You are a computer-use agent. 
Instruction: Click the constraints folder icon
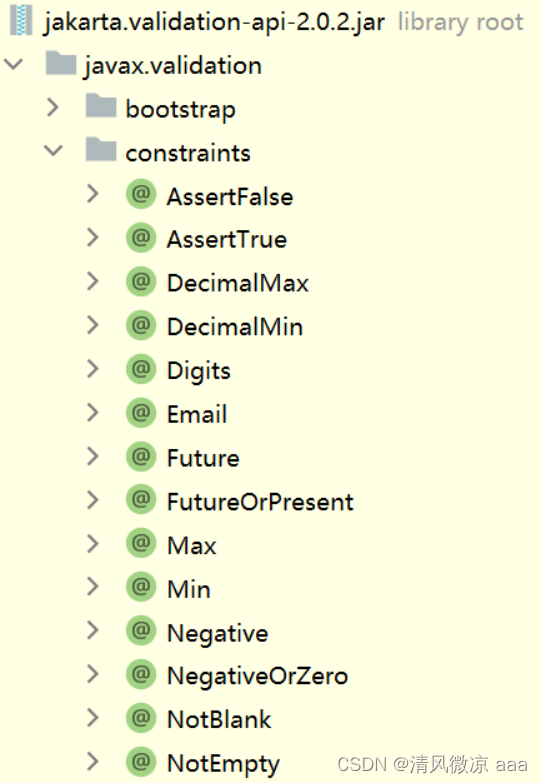point(101,150)
